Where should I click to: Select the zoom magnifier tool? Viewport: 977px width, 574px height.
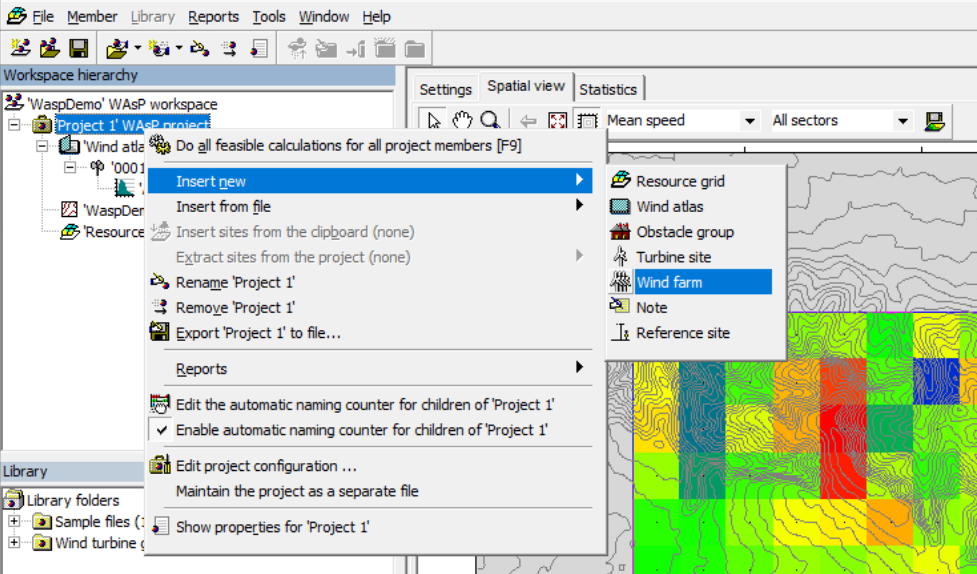[489, 121]
